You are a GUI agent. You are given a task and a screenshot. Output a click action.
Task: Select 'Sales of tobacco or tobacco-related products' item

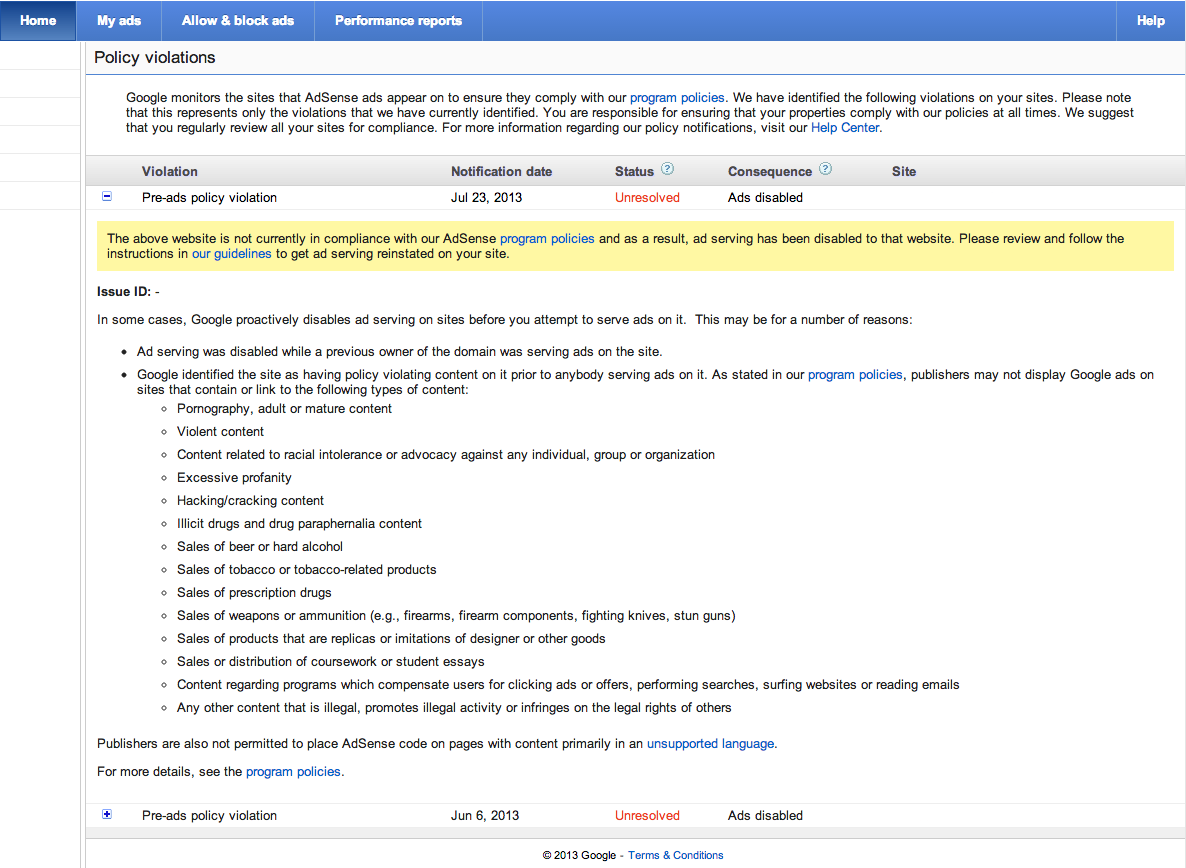306,570
